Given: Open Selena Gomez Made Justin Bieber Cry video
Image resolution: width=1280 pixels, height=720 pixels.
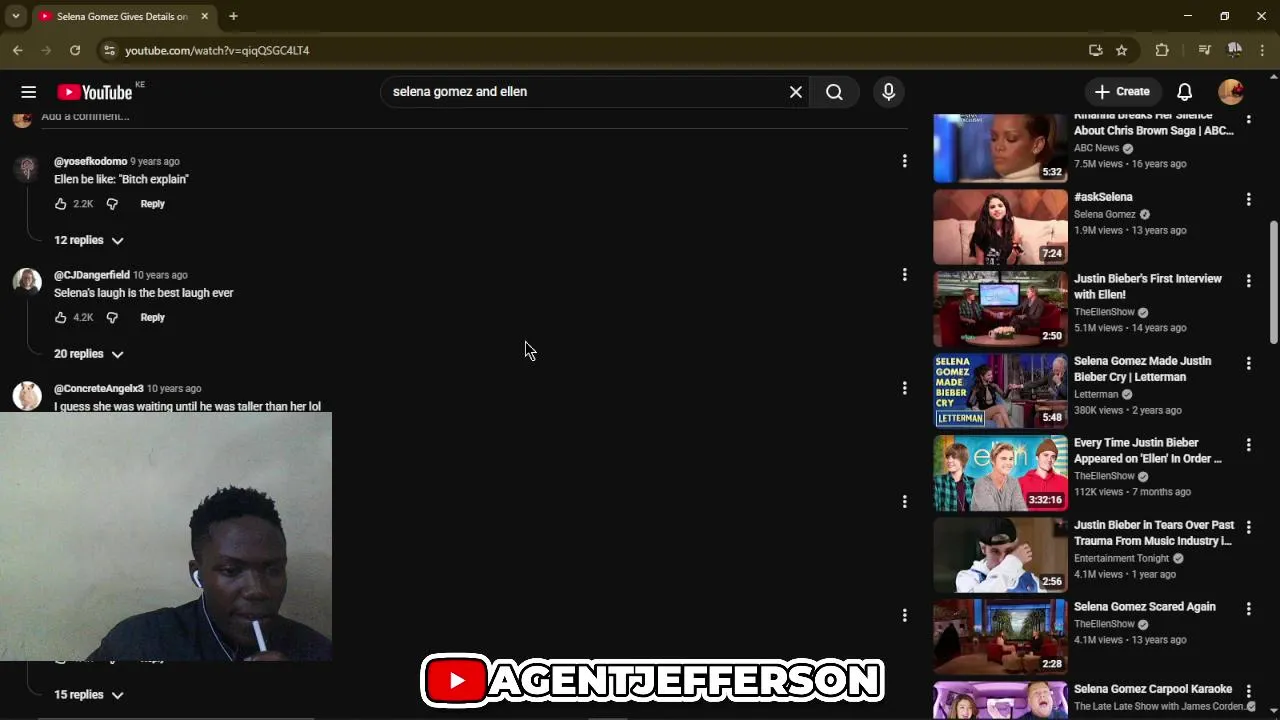Looking at the screenshot, I should pyautogui.click(x=1000, y=391).
